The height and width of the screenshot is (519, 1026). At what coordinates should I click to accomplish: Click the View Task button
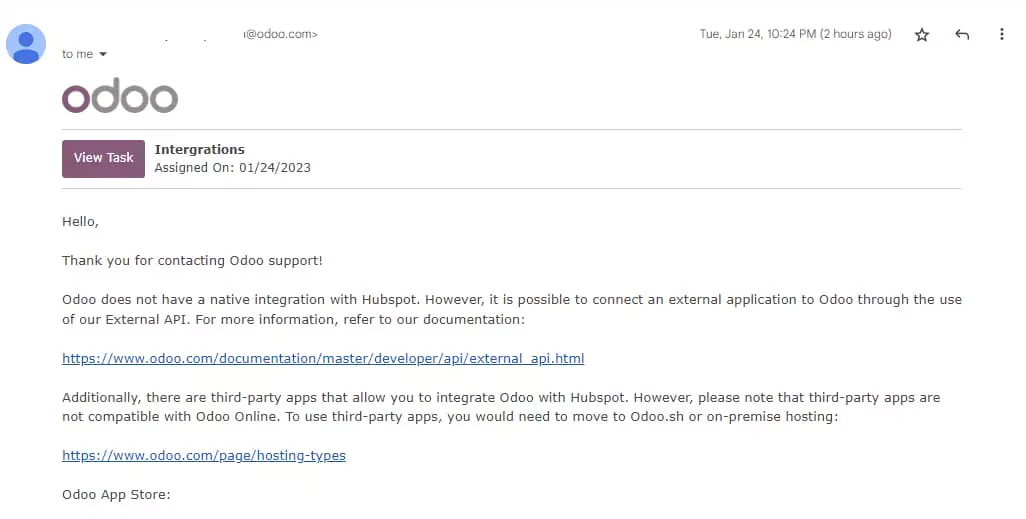tap(103, 158)
